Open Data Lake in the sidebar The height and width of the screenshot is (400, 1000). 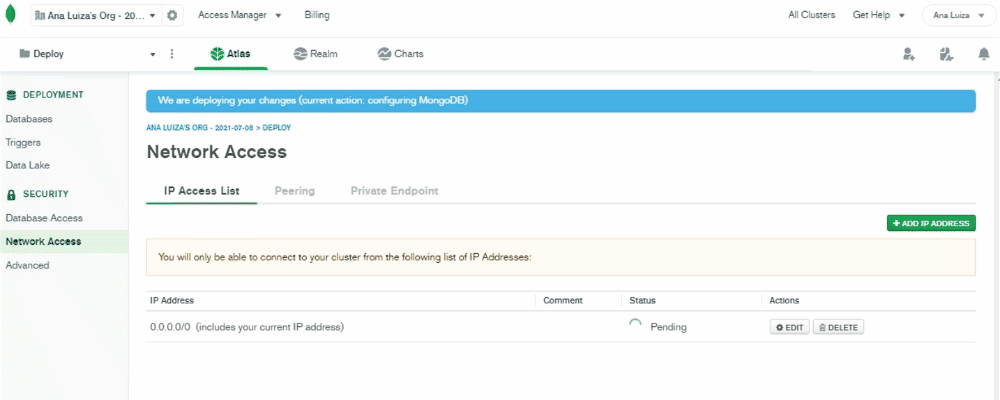coord(27,165)
